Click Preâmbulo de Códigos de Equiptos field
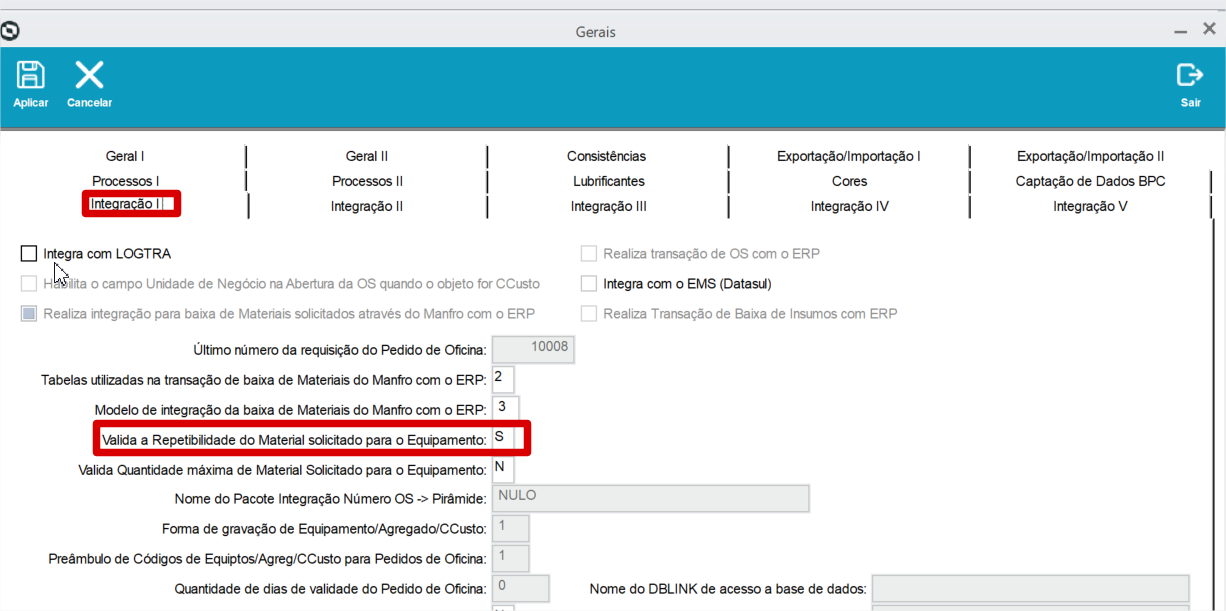 click(x=511, y=558)
